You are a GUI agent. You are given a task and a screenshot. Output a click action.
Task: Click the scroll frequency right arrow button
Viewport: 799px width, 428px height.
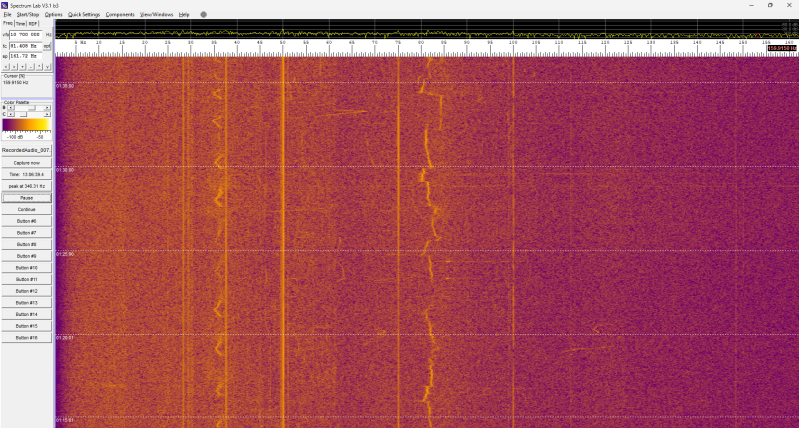coord(14,67)
